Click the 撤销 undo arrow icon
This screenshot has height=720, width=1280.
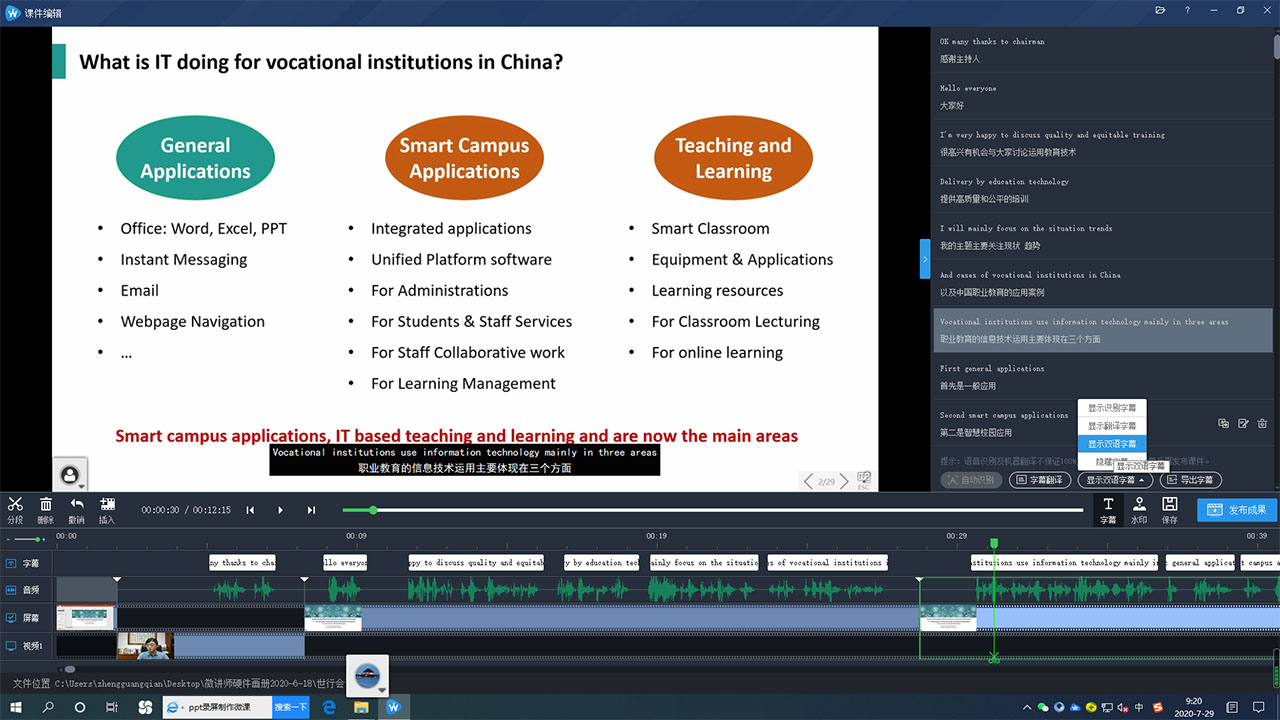pos(76,509)
